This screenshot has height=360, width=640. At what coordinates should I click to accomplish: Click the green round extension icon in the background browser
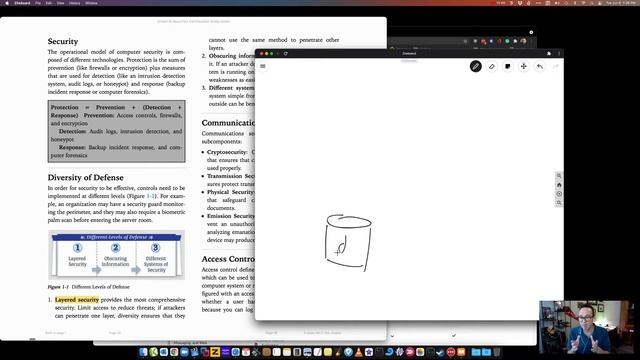(x=507, y=41)
